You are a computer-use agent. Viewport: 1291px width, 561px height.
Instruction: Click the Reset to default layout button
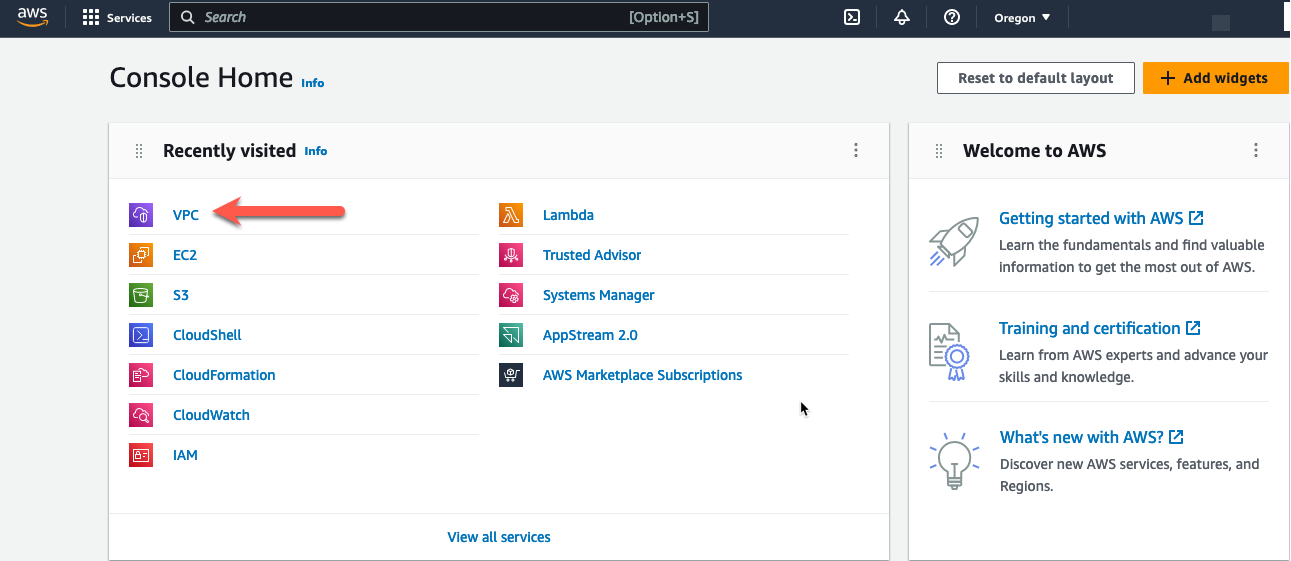(x=1036, y=78)
